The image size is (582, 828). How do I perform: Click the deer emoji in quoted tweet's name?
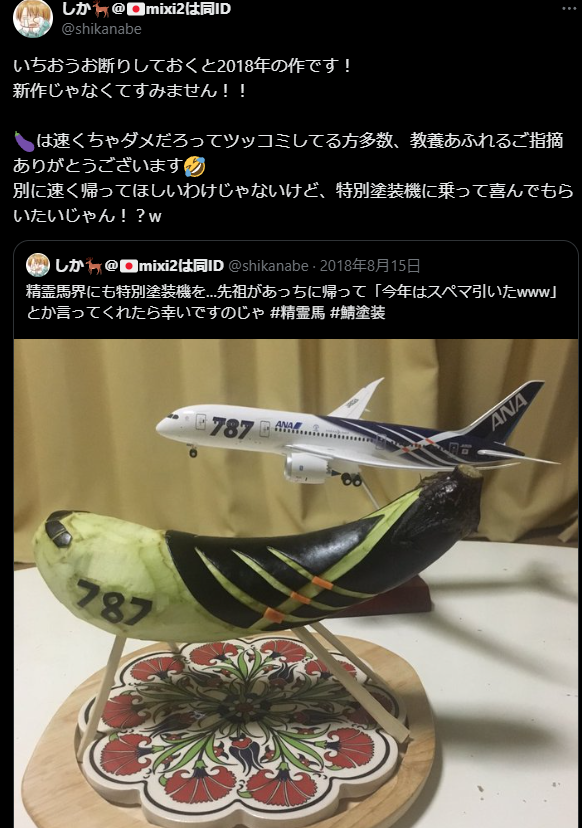[x=94, y=266]
